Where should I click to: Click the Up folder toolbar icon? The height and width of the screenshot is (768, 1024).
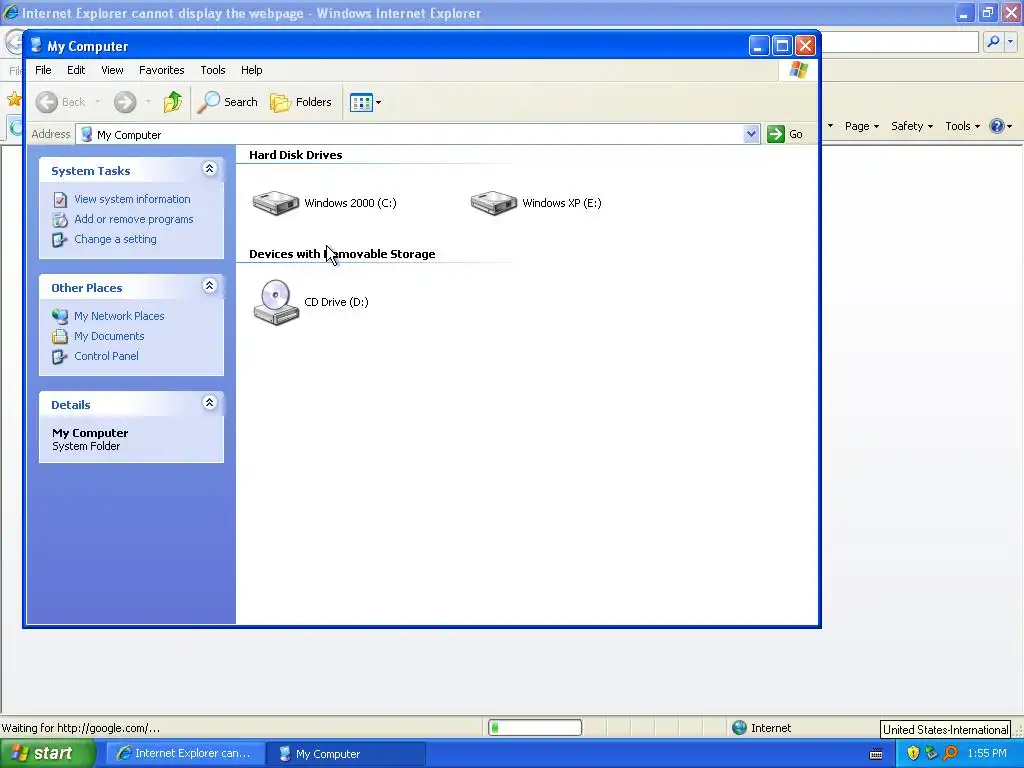(172, 102)
